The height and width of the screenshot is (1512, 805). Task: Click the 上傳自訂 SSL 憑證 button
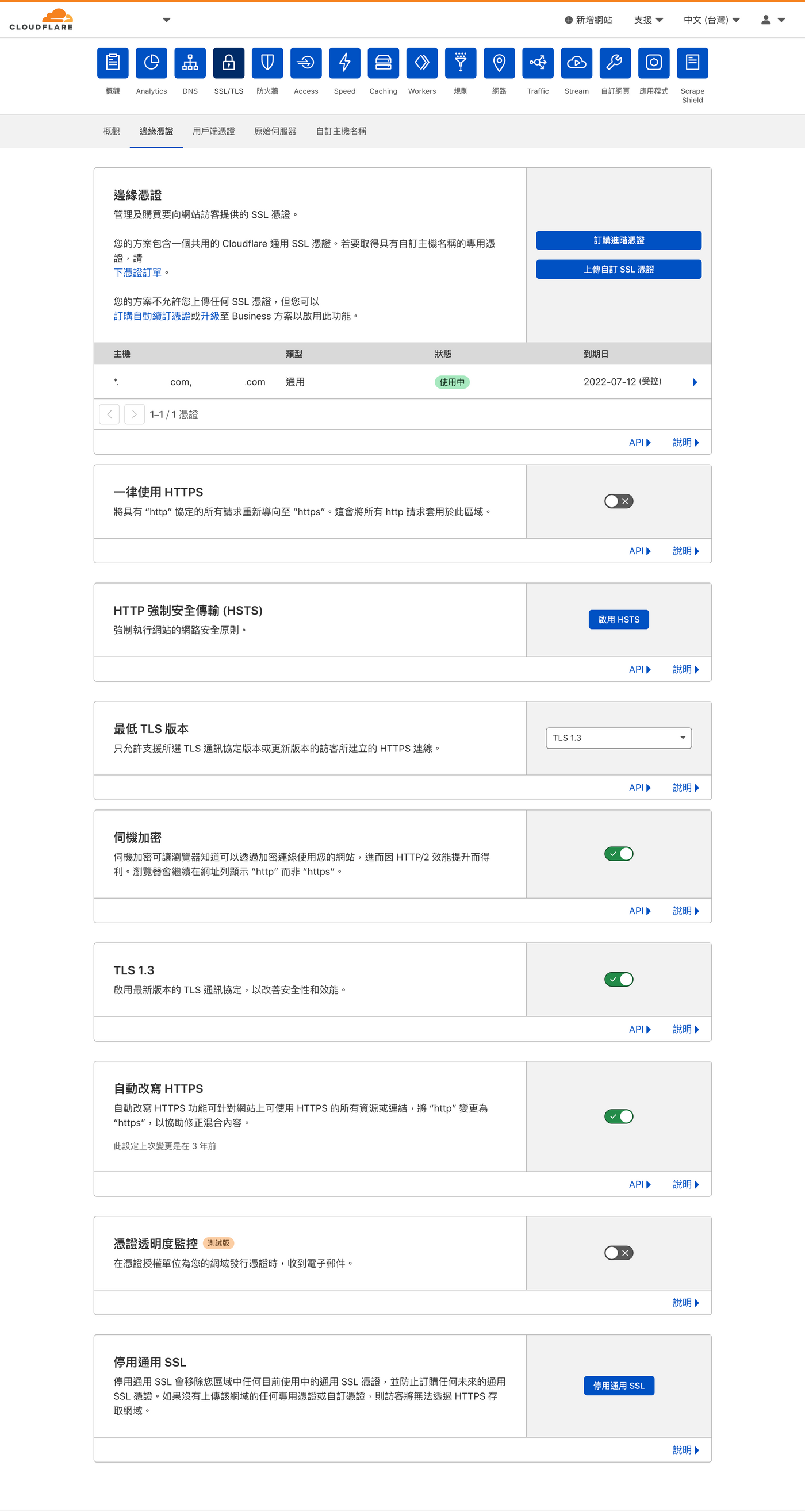coord(619,270)
